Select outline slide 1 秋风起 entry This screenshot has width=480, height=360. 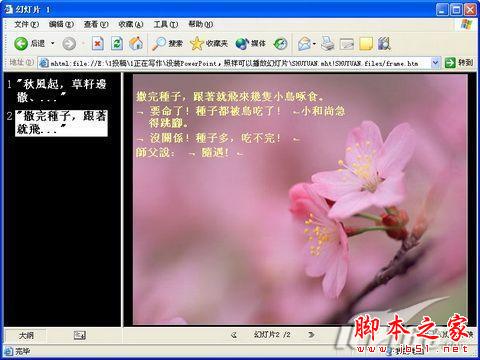point(61,90)
